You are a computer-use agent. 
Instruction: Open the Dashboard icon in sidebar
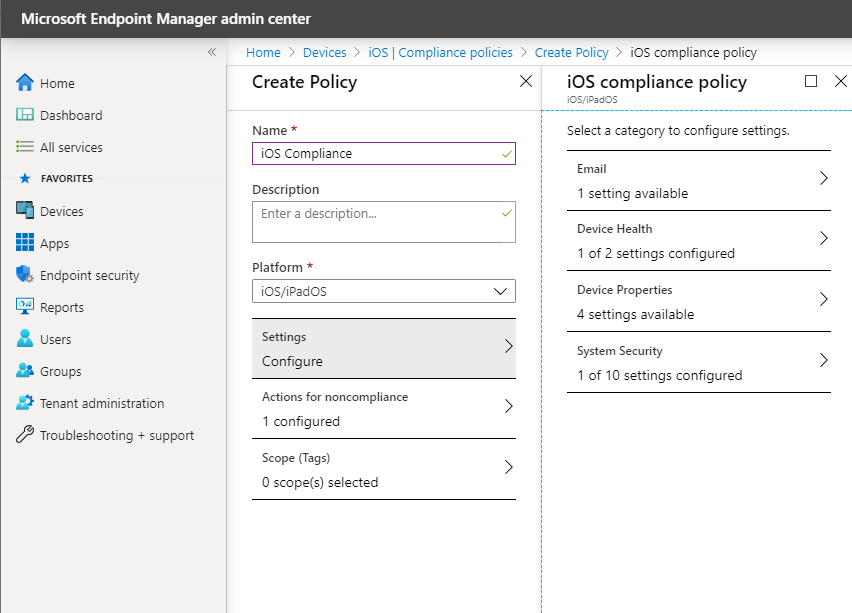point(25,115)
